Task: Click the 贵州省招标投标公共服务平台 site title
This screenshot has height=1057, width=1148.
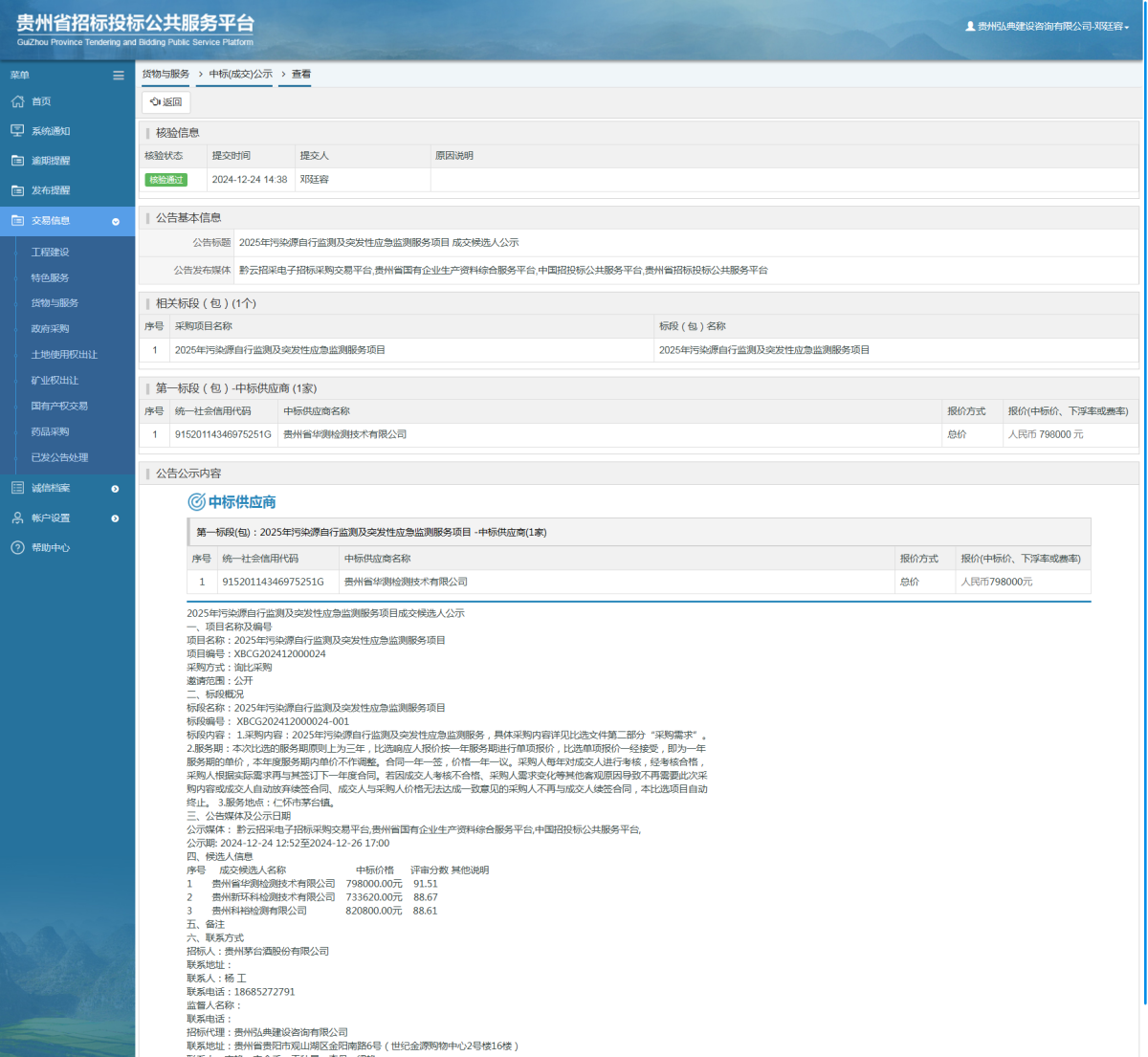Action: (x=136, y=23)
